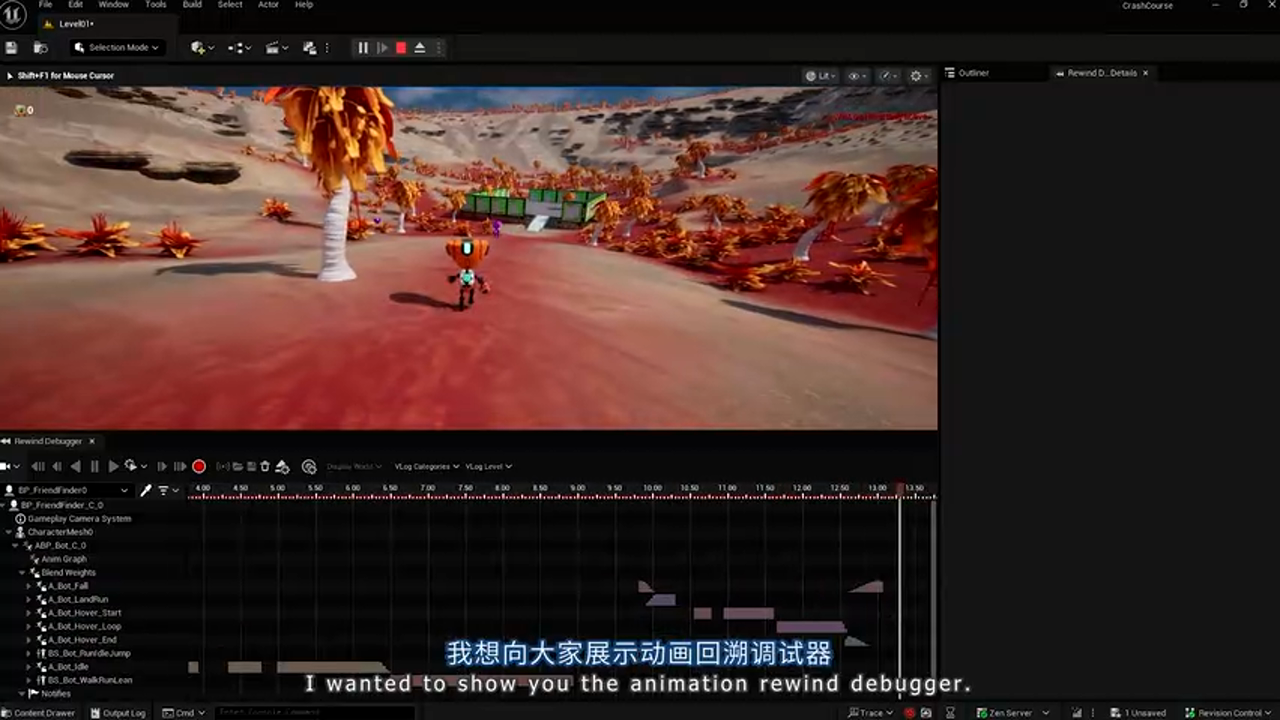The width and height of the screenshot is (1280, 720).
Task: Click the eject button to stop possessing pawn
Action: coord(419,47)
